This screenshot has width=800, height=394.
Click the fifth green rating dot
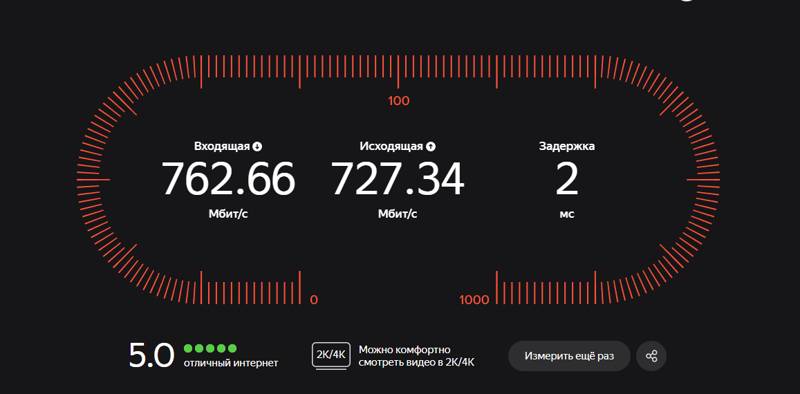[x=232, y=349]
